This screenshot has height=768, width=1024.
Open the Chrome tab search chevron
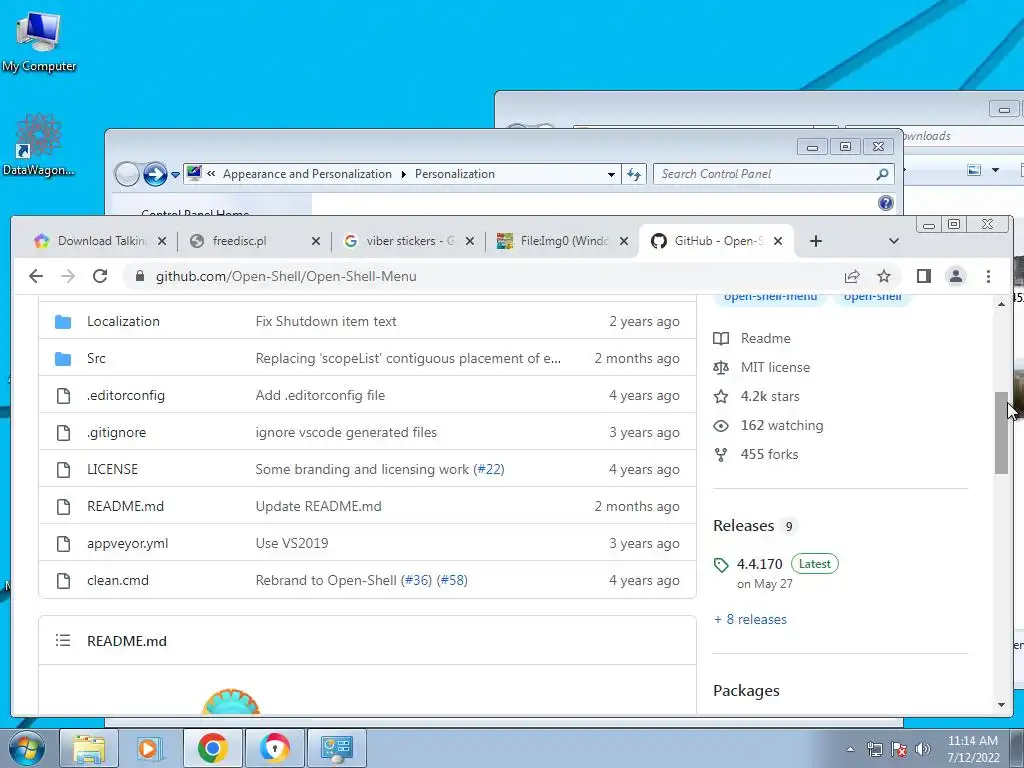click(894, 241)
